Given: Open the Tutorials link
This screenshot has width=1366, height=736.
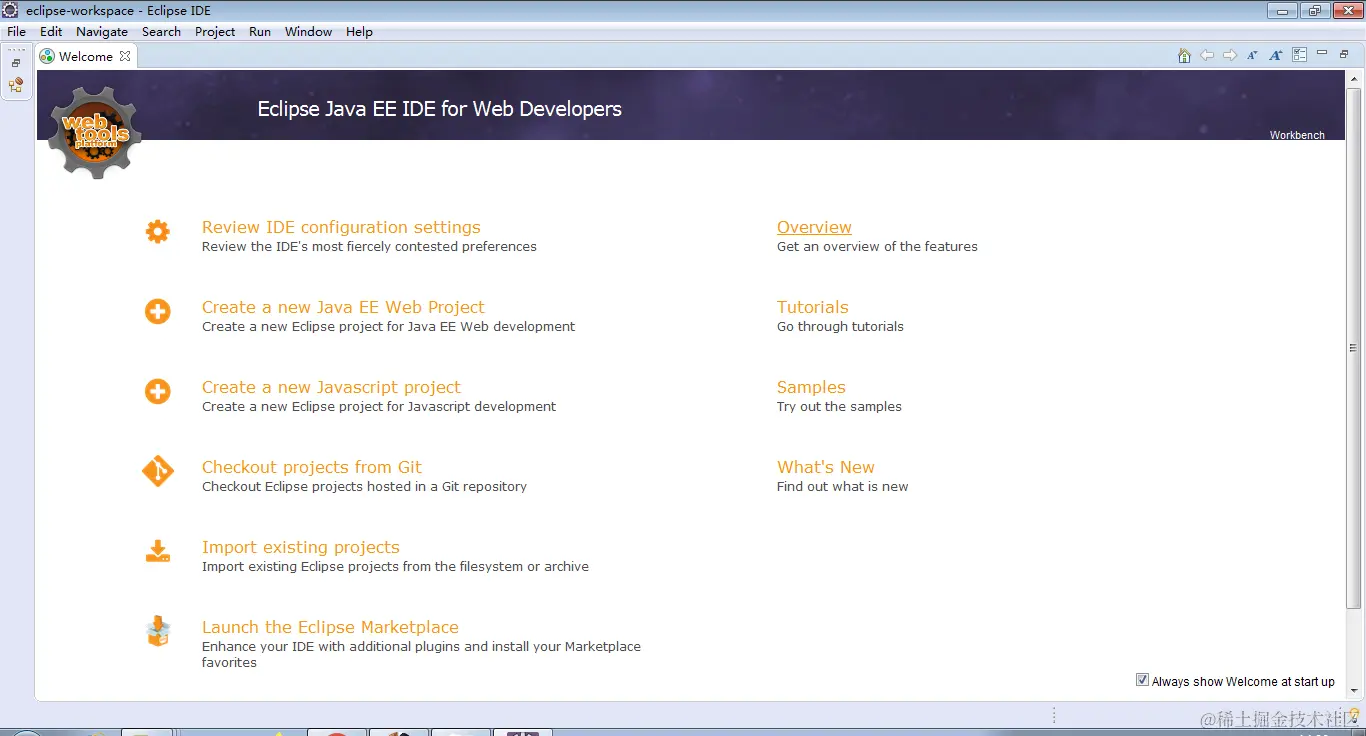Looking at the screenshot, I should pyautogui.click(x=812, y=307).
